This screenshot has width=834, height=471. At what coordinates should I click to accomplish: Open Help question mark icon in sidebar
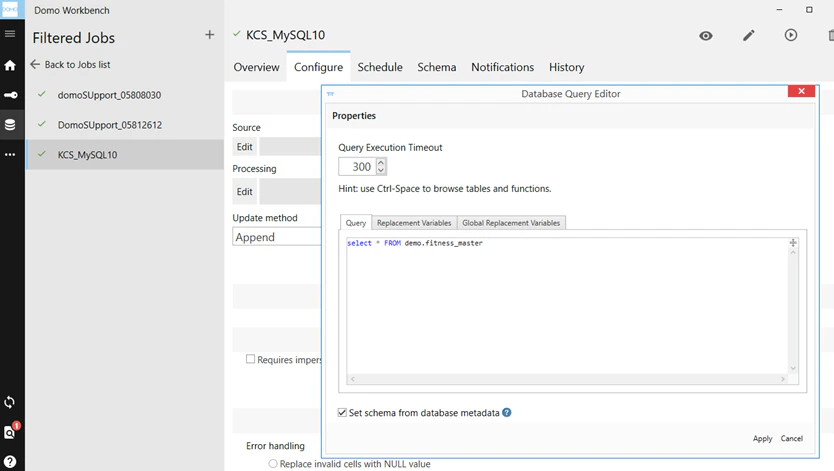(x=10, y=461)
